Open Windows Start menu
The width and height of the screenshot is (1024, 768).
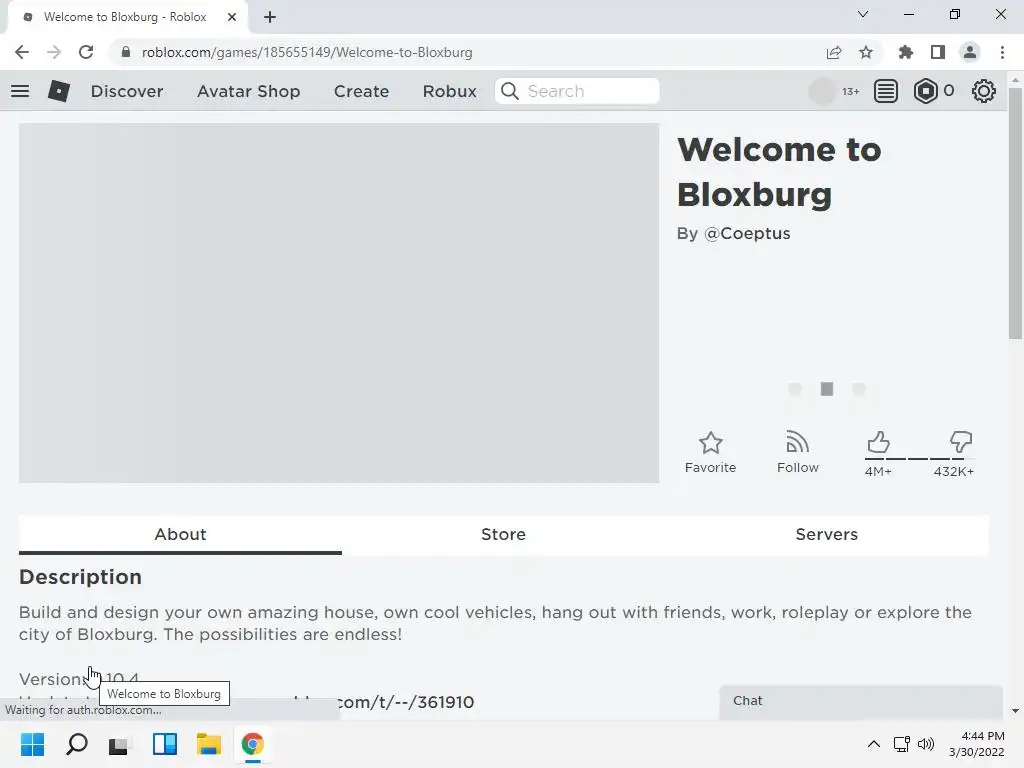33,744
